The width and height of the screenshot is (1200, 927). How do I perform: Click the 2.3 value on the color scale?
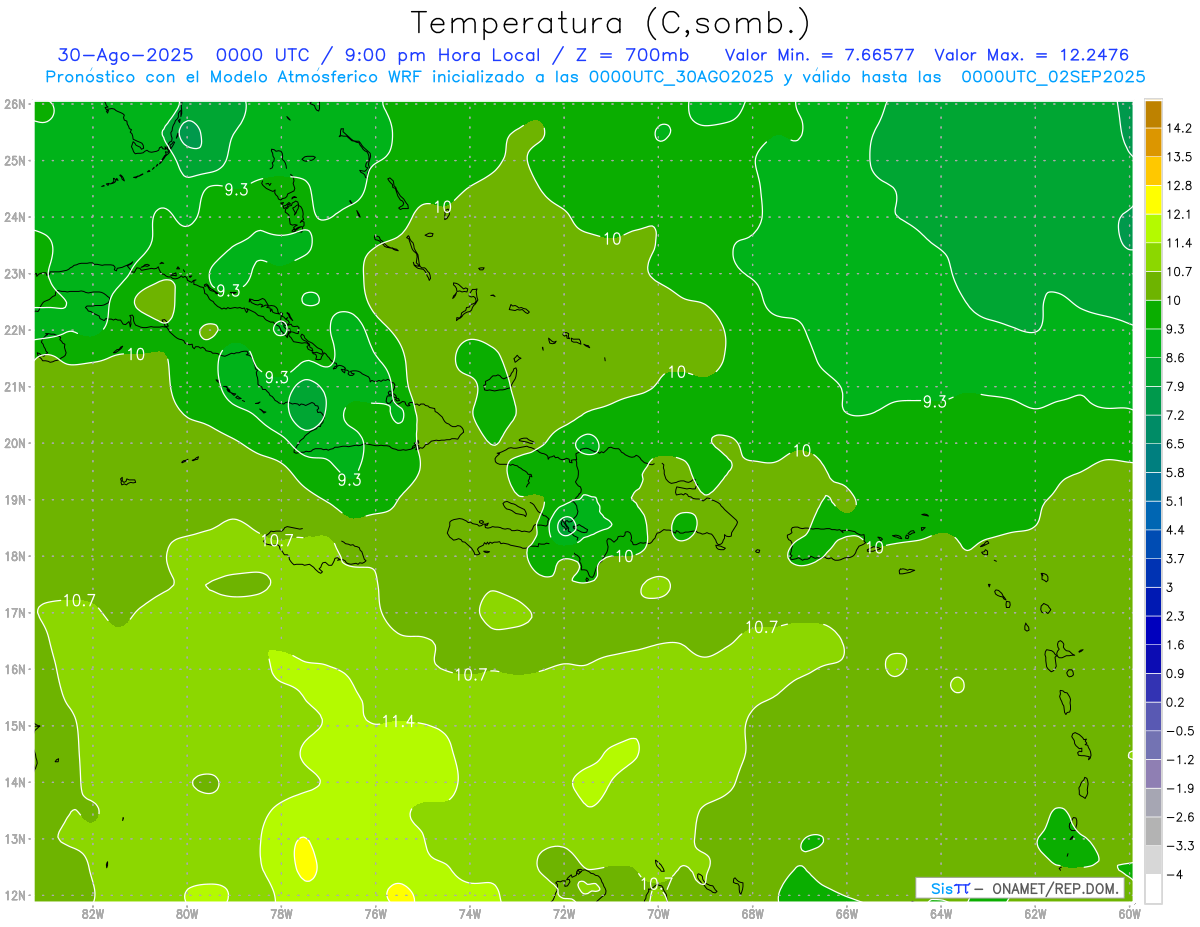(x=1176, y=616)
